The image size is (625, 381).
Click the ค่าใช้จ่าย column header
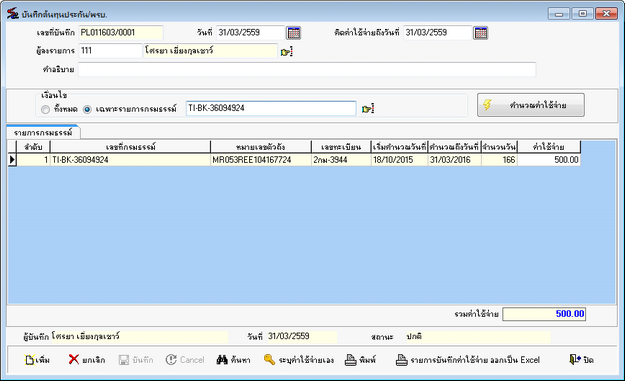click(549, 147)
